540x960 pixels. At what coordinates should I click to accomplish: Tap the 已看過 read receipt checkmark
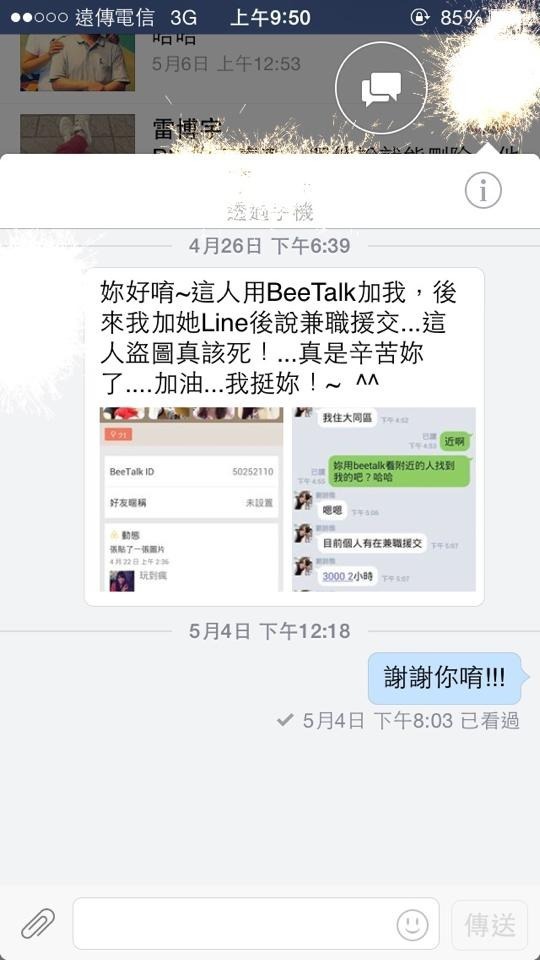tap(284, 721)
